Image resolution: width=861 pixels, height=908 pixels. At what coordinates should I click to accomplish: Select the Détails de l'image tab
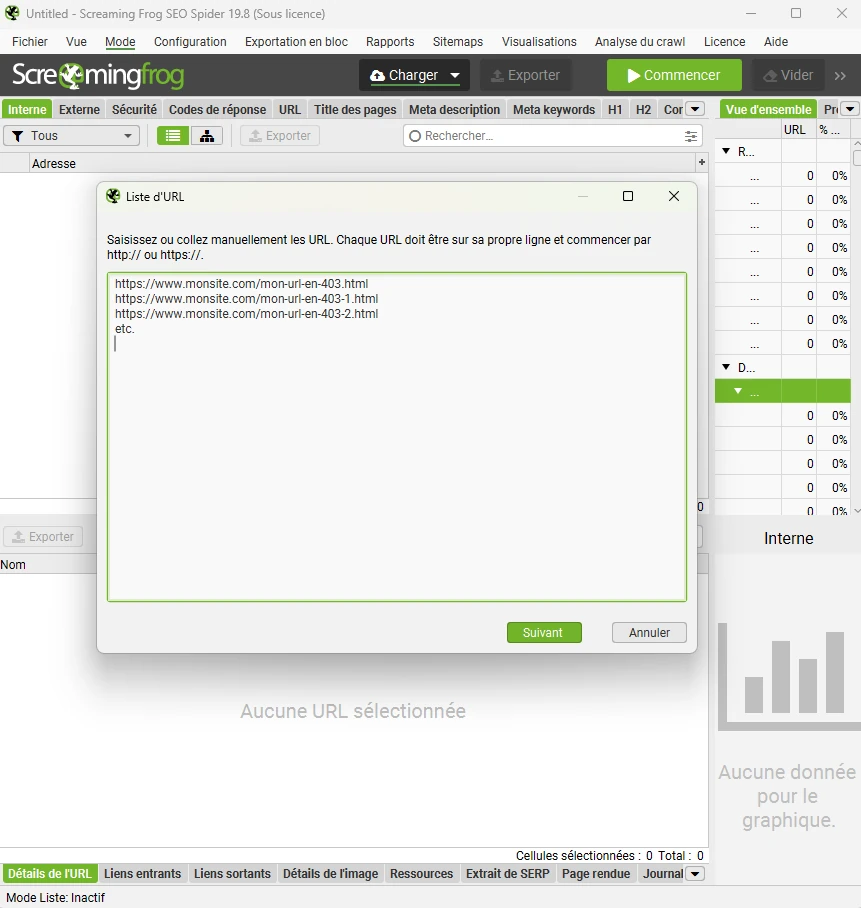click(x=330, y=874)
